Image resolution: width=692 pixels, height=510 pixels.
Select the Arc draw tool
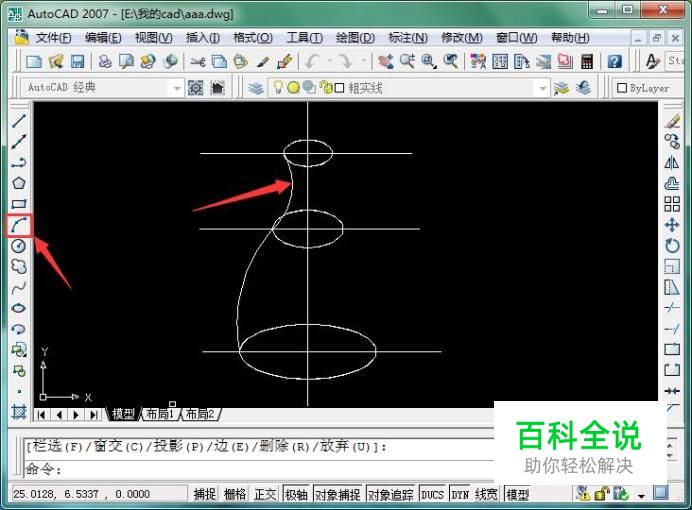point(19,225)
